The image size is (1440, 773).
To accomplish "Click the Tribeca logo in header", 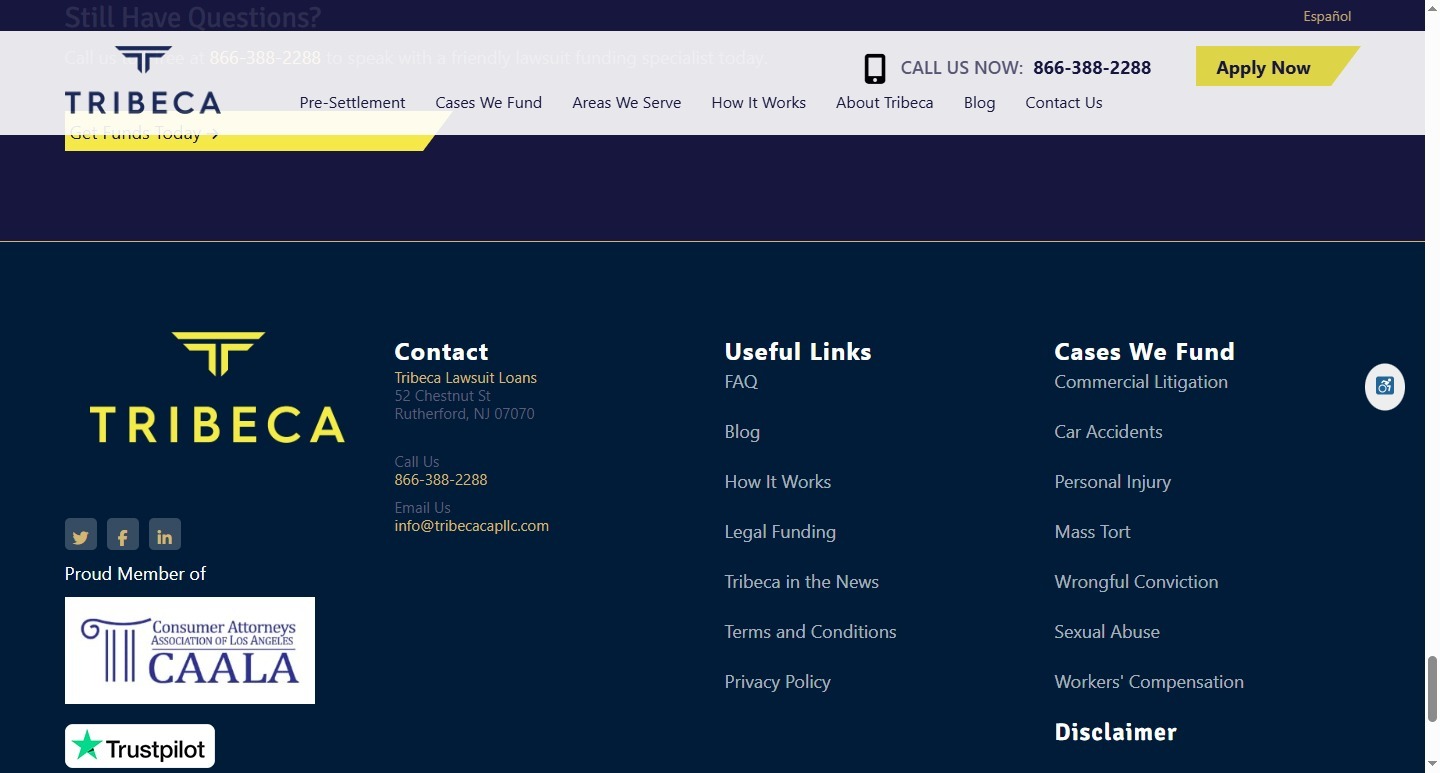I will tap(143, 80).
